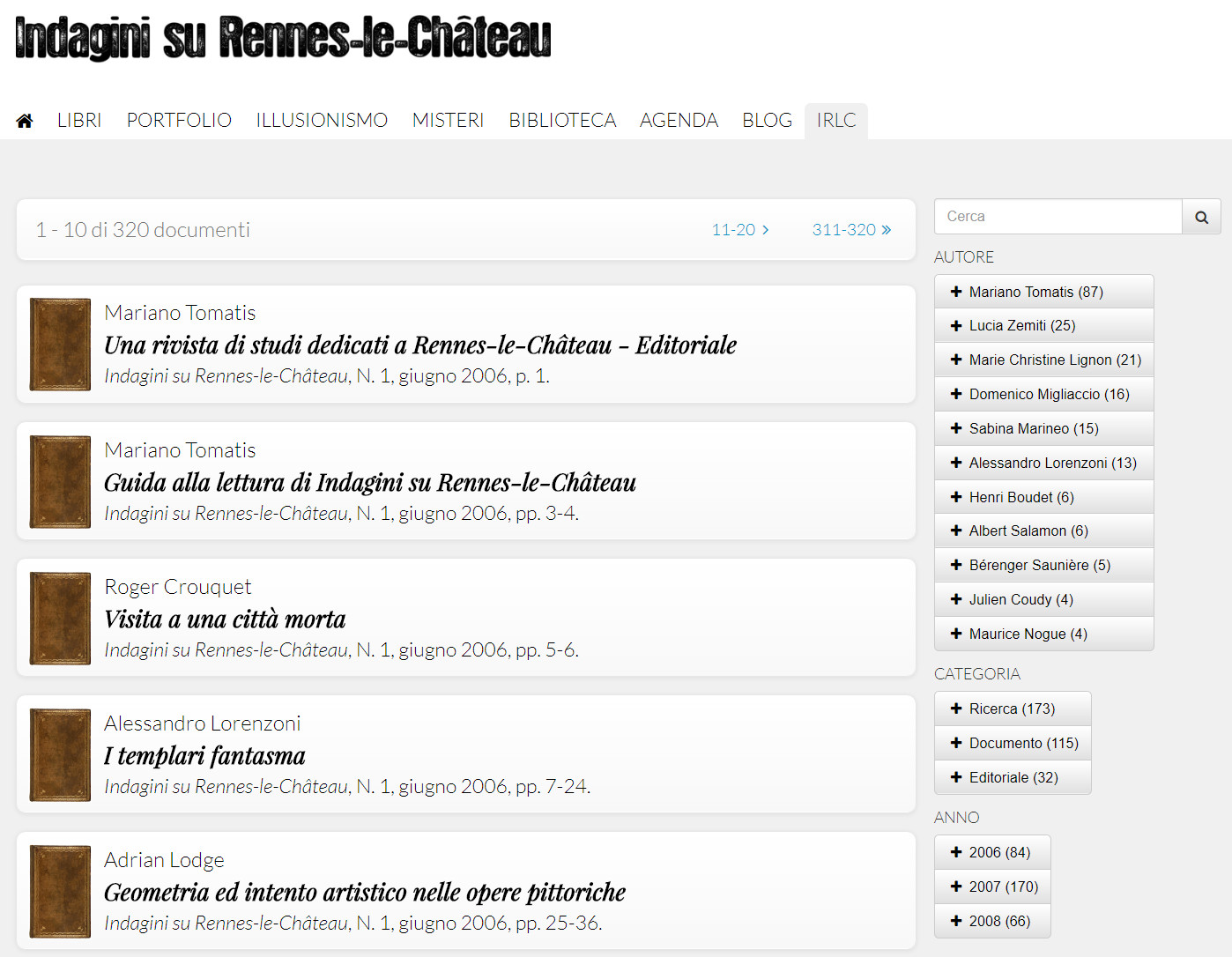This screenshot has height=957, width=1232.
Task: Open article 'Guida alla lettura di Indagini'
Action: (370, 483)
